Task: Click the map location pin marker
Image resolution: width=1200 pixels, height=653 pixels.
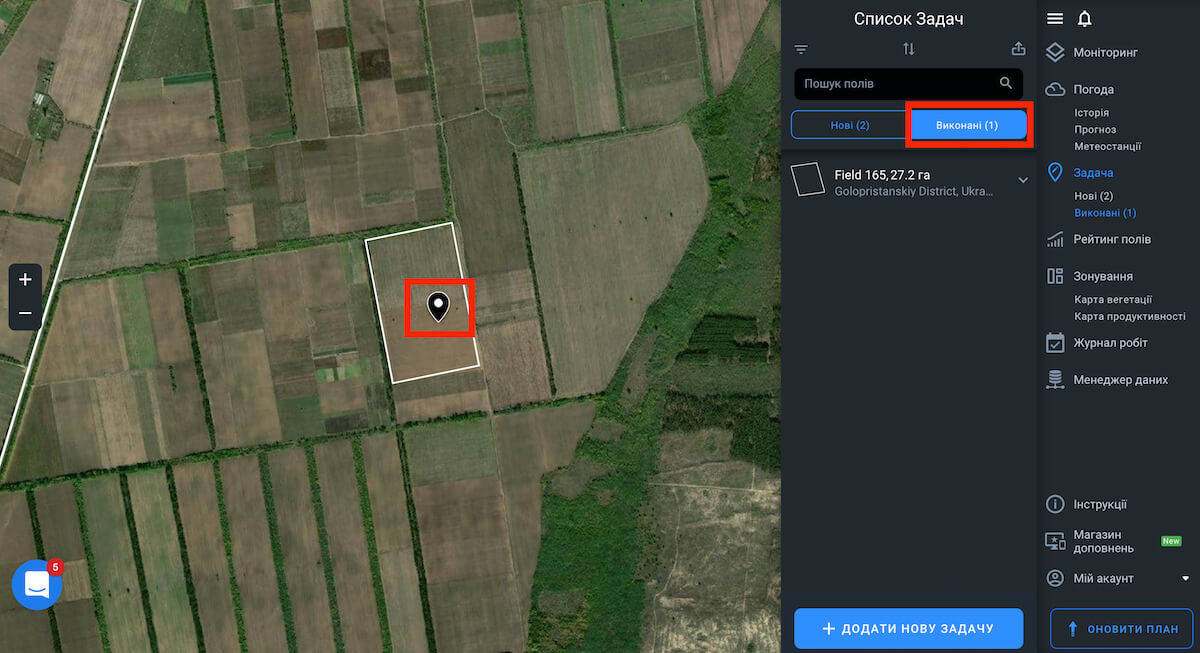Action: 438,306
